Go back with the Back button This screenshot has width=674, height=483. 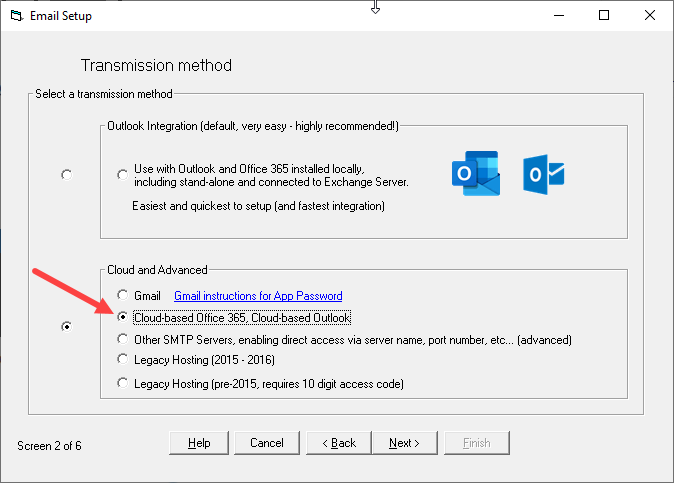coord(339,443)
